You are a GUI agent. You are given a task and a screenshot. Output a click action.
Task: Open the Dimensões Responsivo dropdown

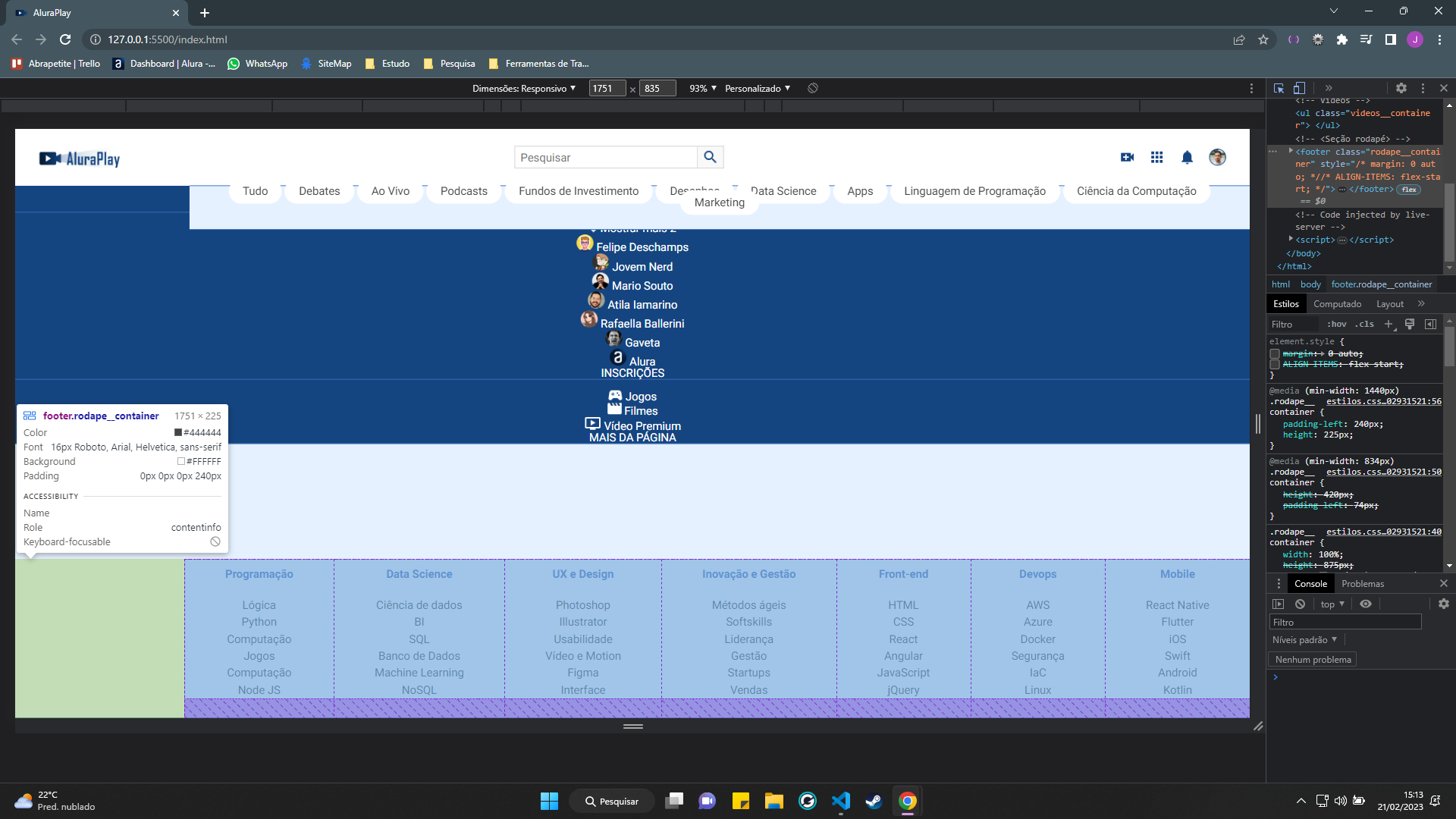pos(524,88)
